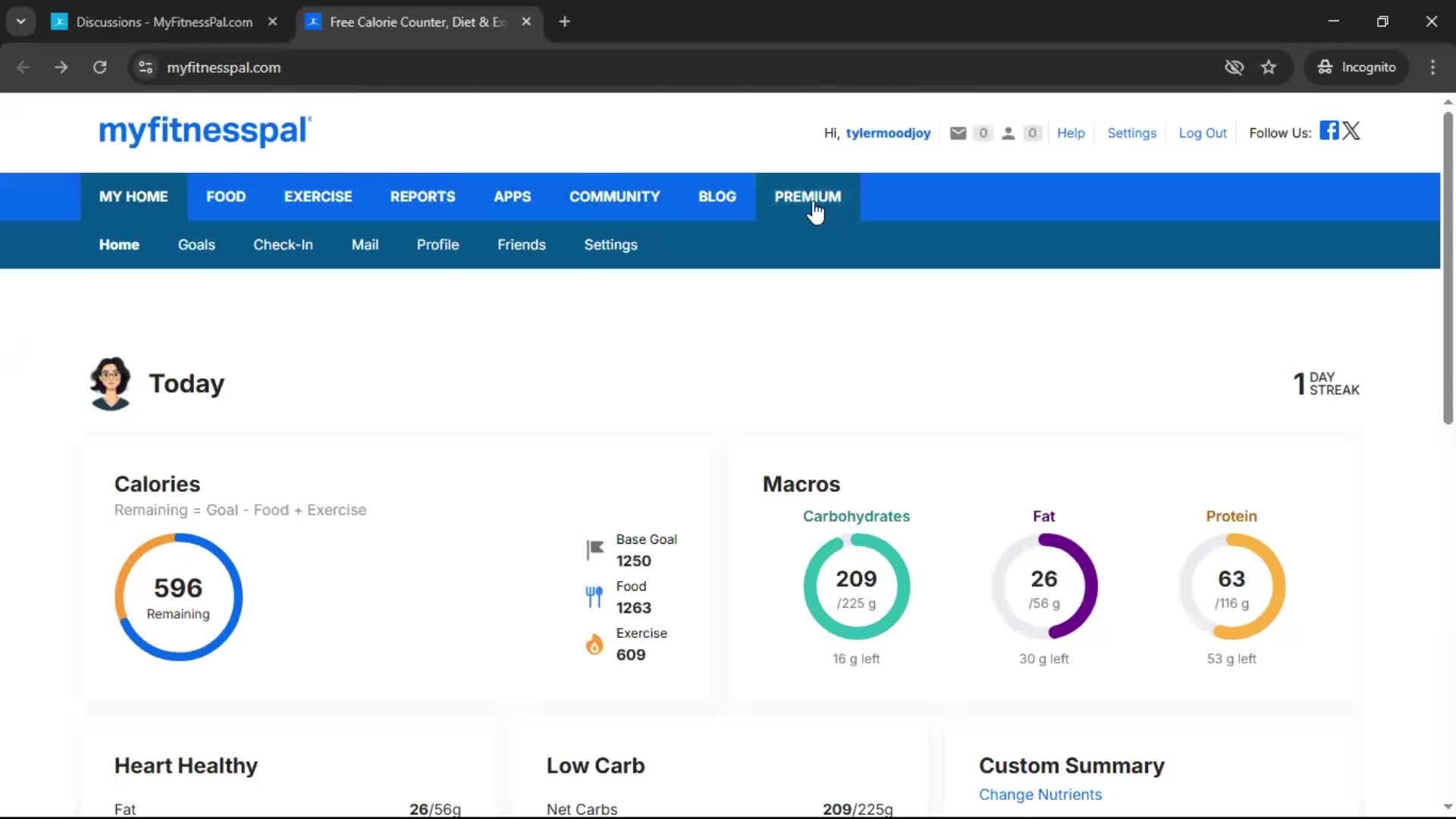This screenshot has width=1456, height=819.
Task: Open the BLOG menu
Action: 717,197
